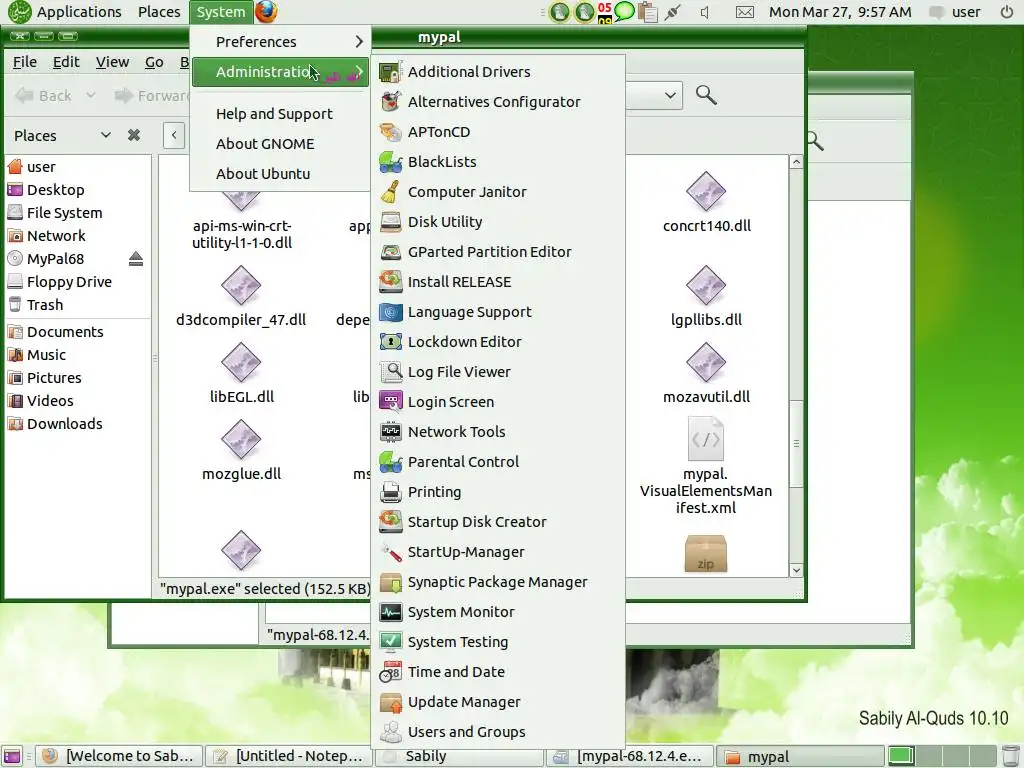Viewport: 1024px width, 768px height.
Task: Open Parental Control
Action: 498,462
